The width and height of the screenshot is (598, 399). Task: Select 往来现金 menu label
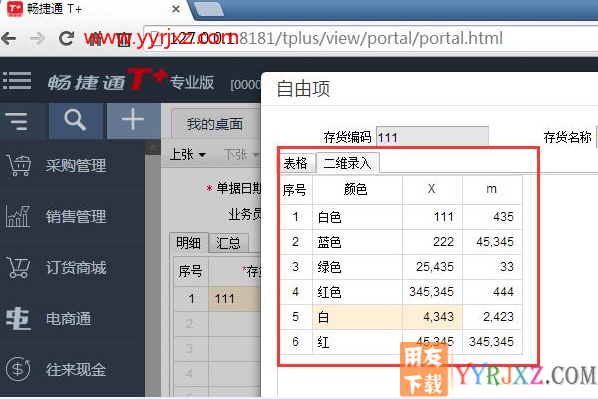click(76, 369)
